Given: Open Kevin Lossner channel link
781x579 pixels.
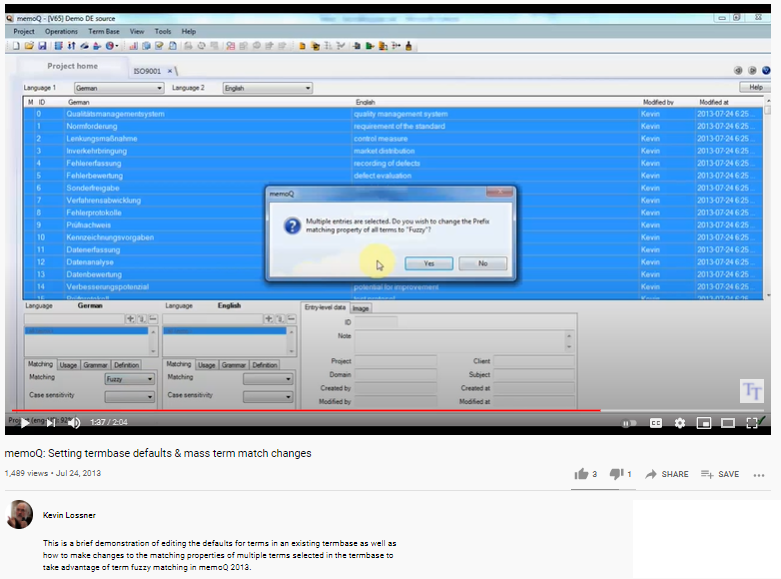Looking at the screenshot, I should (69, 515).
